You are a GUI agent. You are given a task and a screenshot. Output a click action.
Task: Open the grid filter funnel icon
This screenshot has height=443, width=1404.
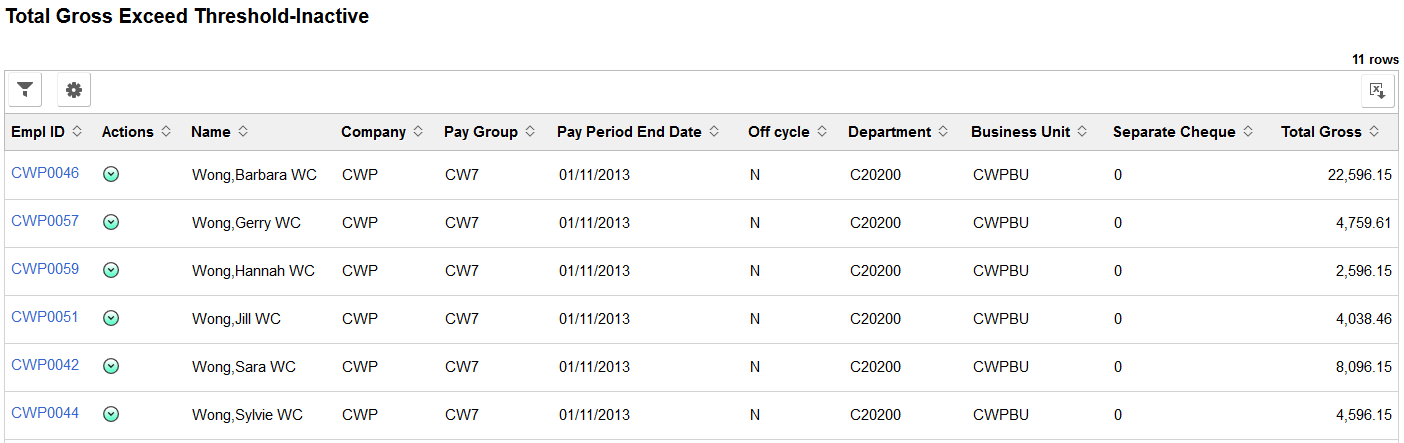25,90
